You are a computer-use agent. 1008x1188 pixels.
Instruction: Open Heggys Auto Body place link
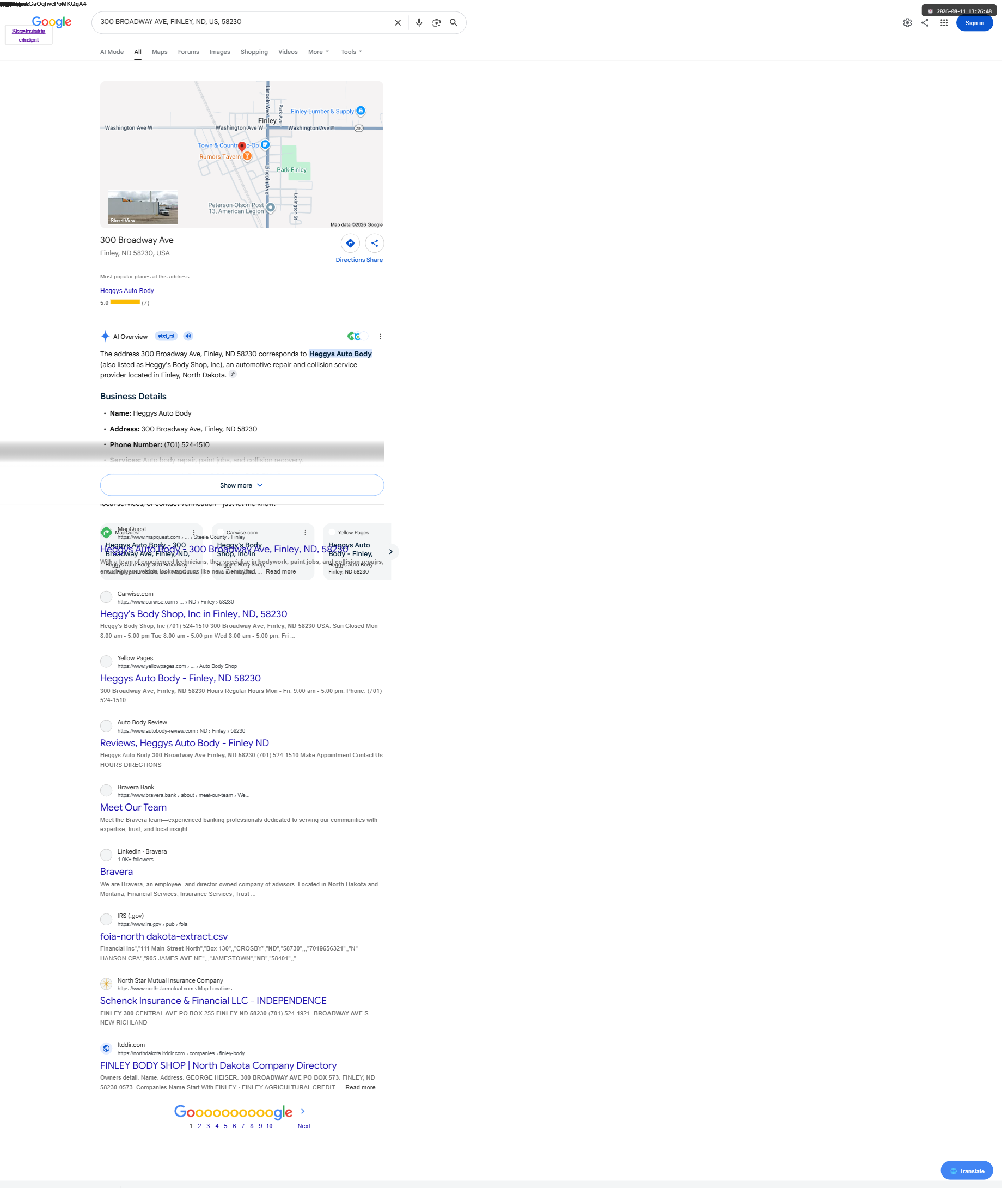128,292
